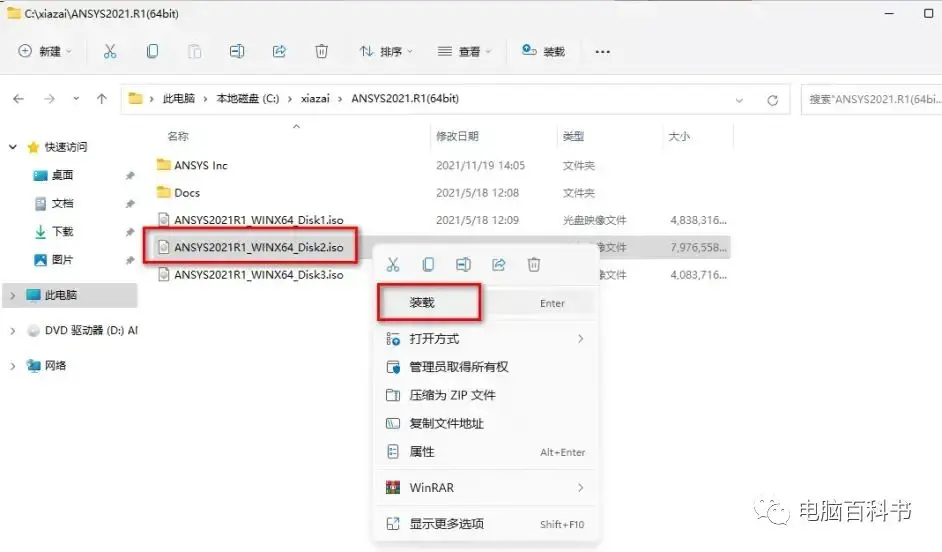Expand the 网络 (Network) node
Image resolution: width=942 pixels, height=552 pixels.
tap(13, 365)
